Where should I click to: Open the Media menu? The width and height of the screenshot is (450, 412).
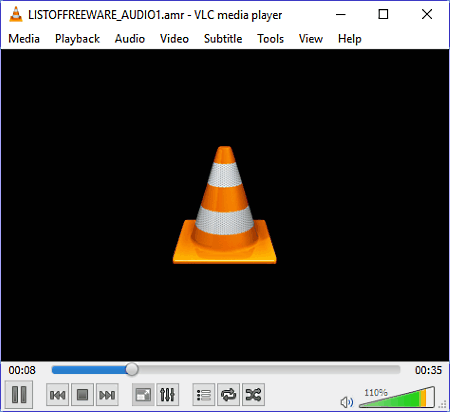(24, 39)
